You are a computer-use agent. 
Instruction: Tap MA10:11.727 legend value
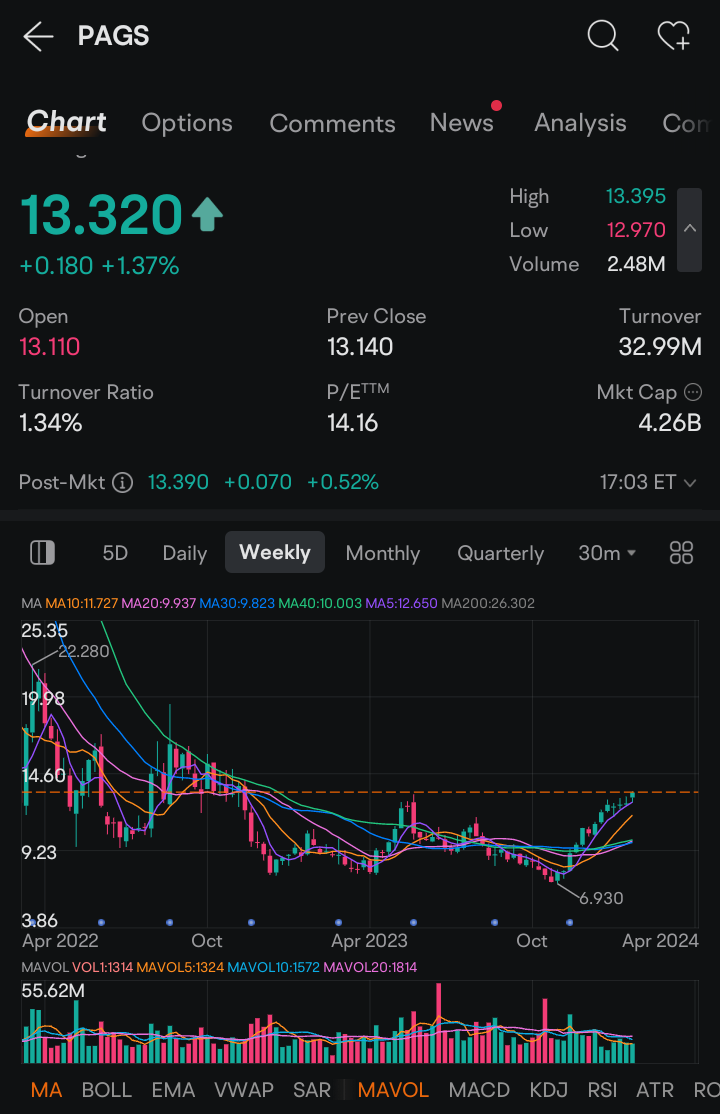[x=82, y=603]
